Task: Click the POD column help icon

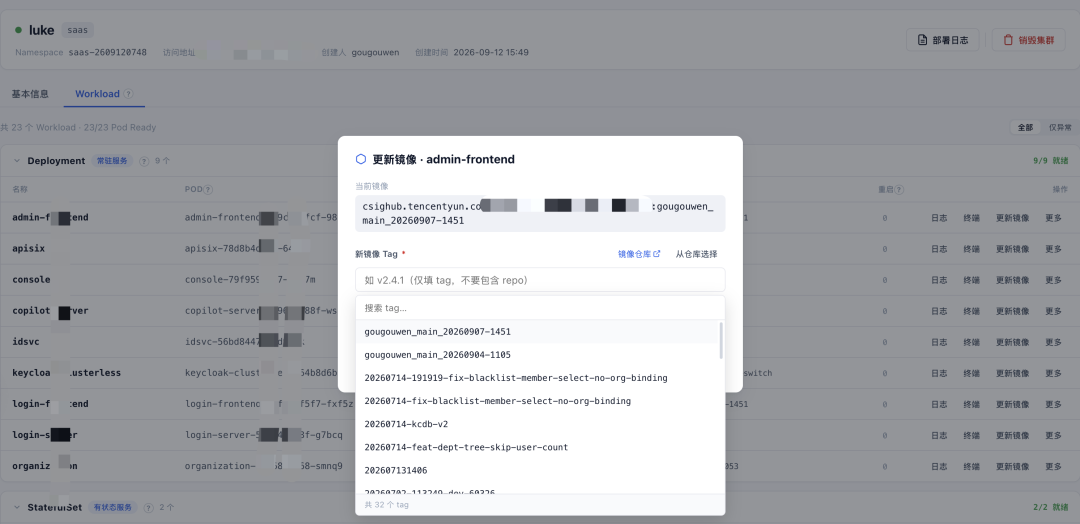Action: click(x=208, y=189)
